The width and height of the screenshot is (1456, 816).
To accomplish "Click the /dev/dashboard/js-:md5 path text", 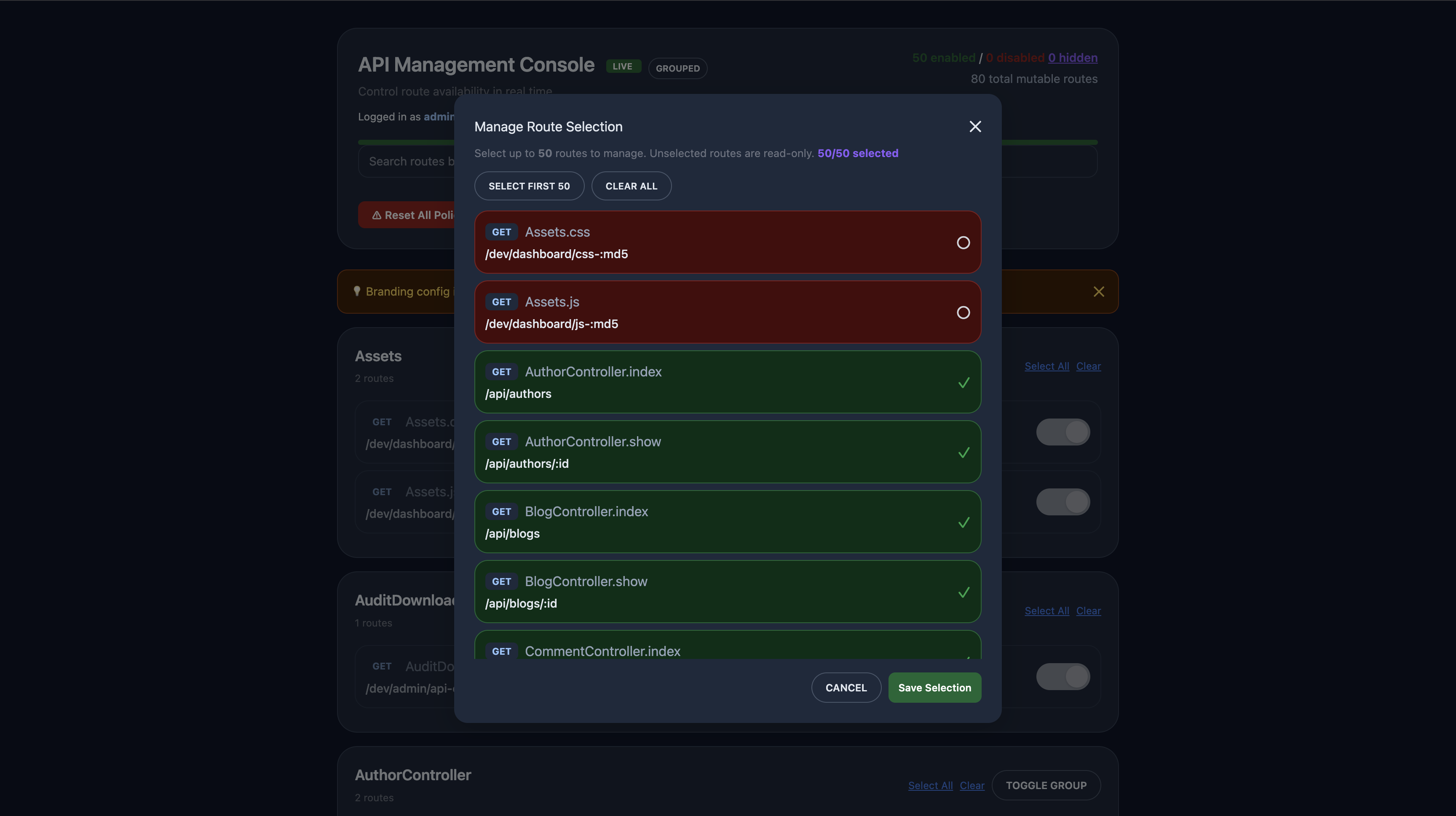I will (551, 324).
